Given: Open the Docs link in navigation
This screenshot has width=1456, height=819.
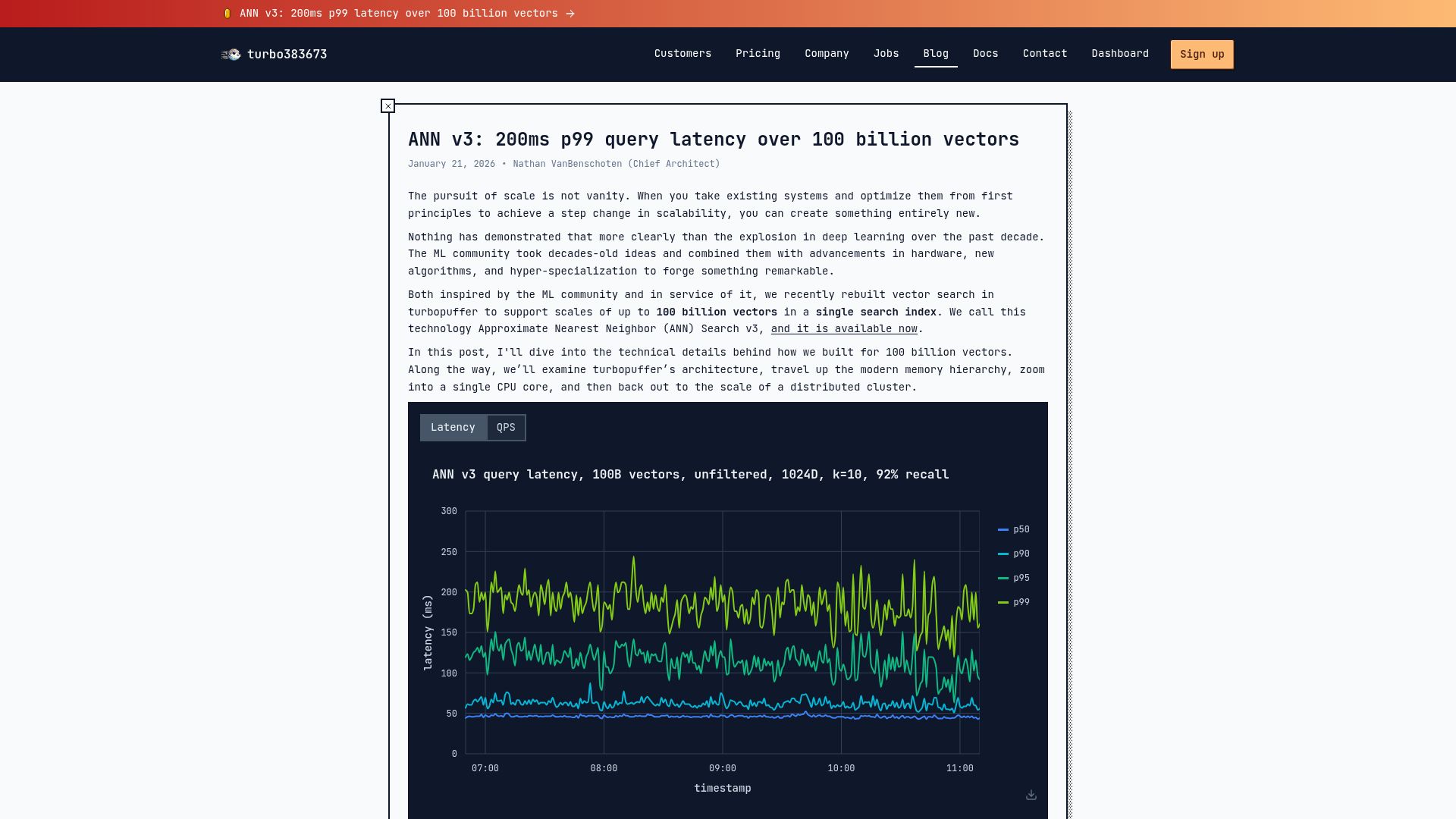Looking at the screenshot, I should (985, 54).
